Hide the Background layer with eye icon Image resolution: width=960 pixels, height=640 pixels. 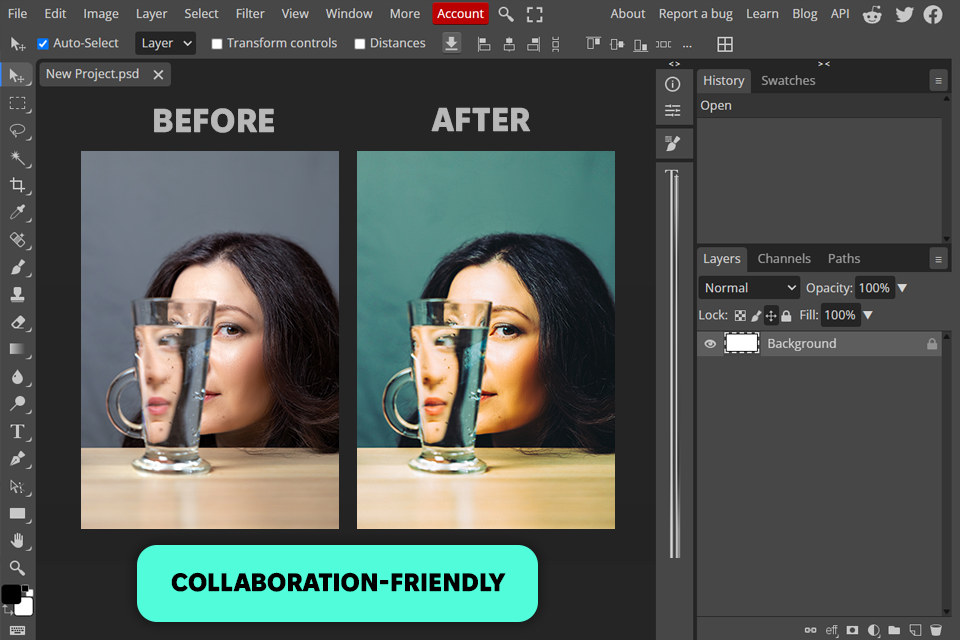[710, 344]
